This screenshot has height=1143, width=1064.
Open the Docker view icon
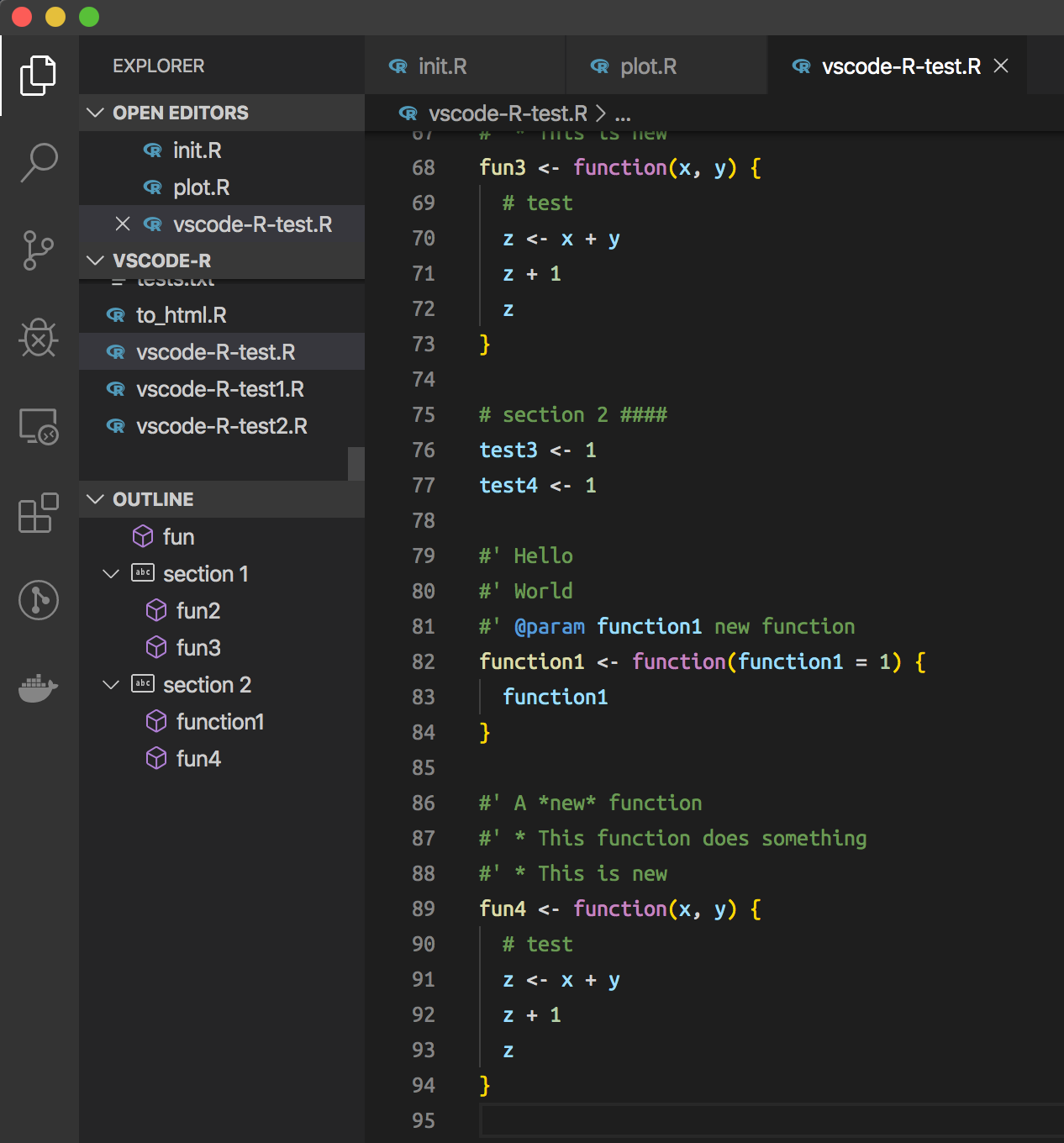(x=39, y=687)
